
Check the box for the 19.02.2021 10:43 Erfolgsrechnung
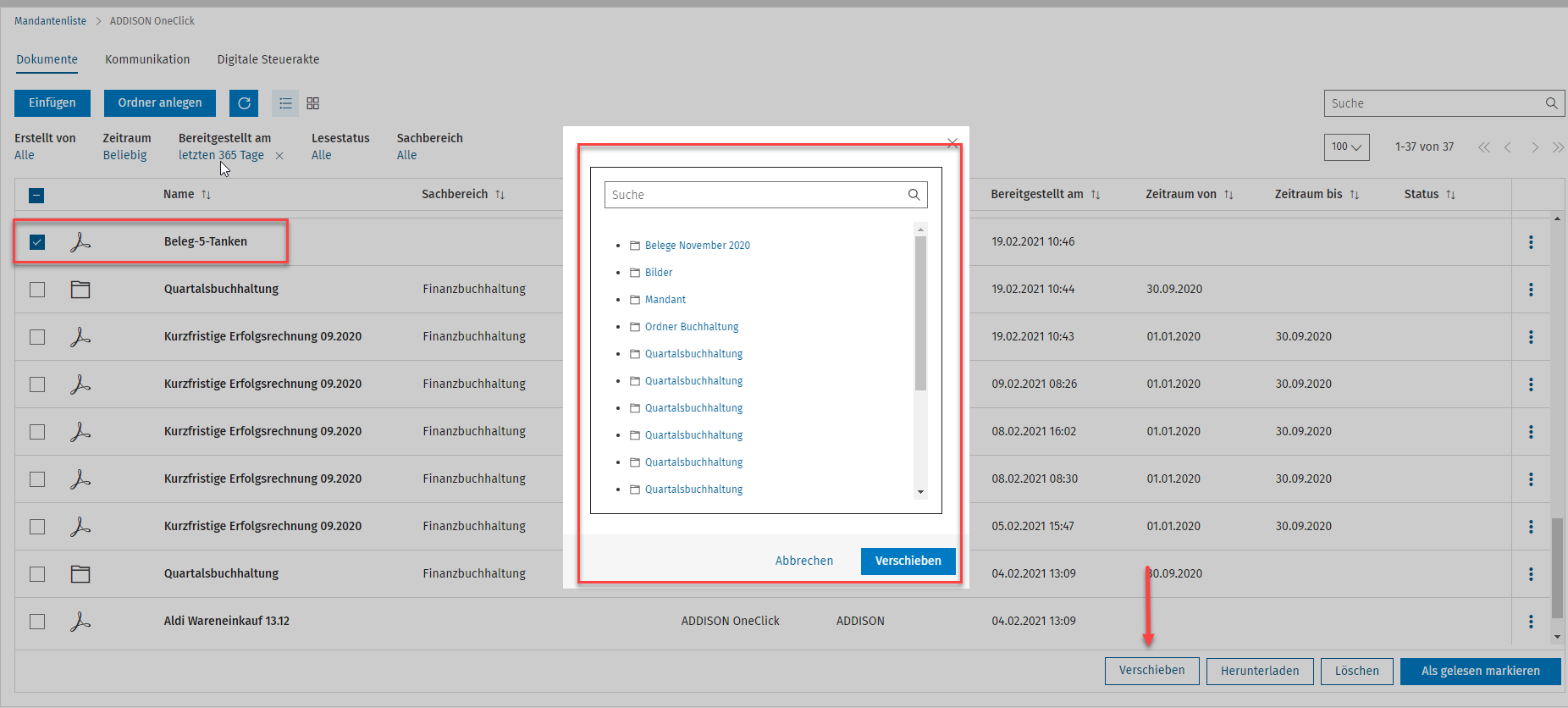click(37, 337)
